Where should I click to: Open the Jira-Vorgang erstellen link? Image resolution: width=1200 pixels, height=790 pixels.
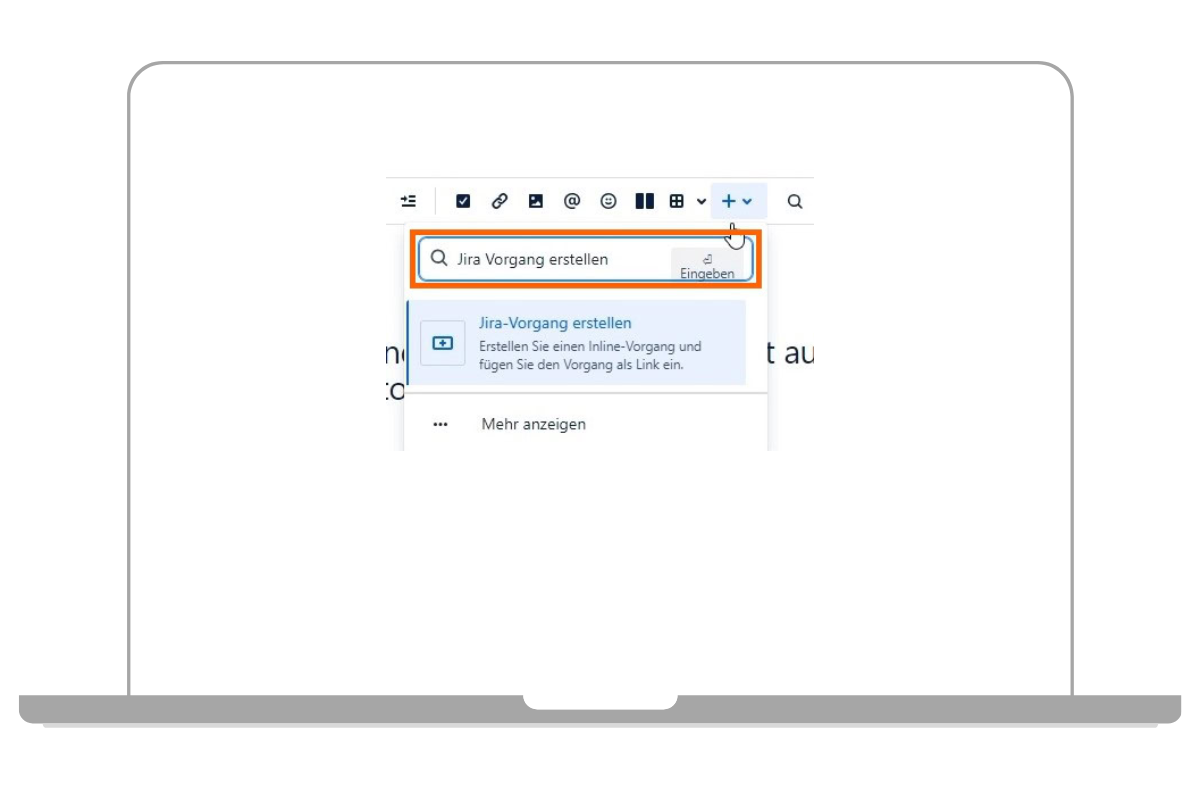(x=556, y=322)
